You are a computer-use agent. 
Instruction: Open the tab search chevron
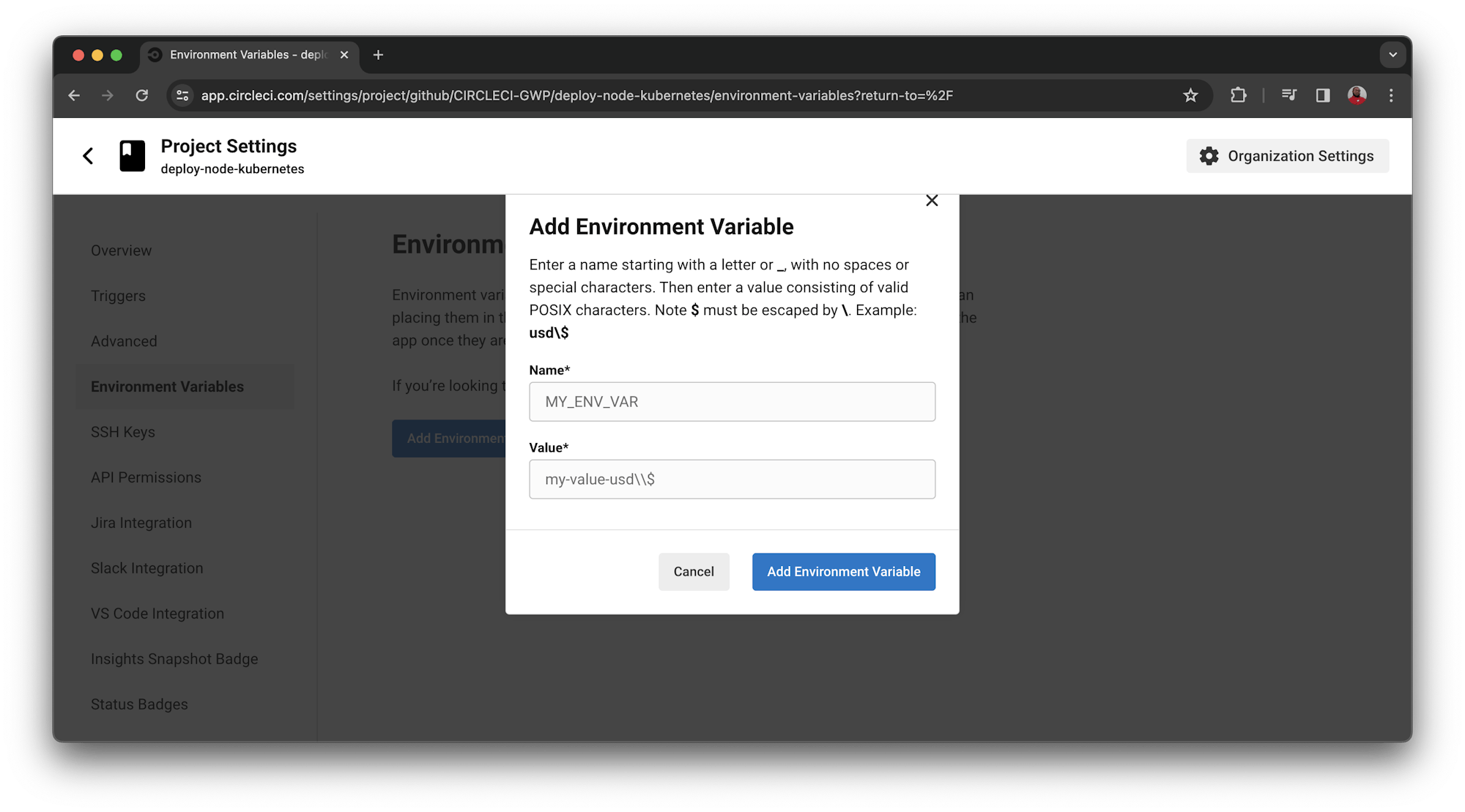1392,54
